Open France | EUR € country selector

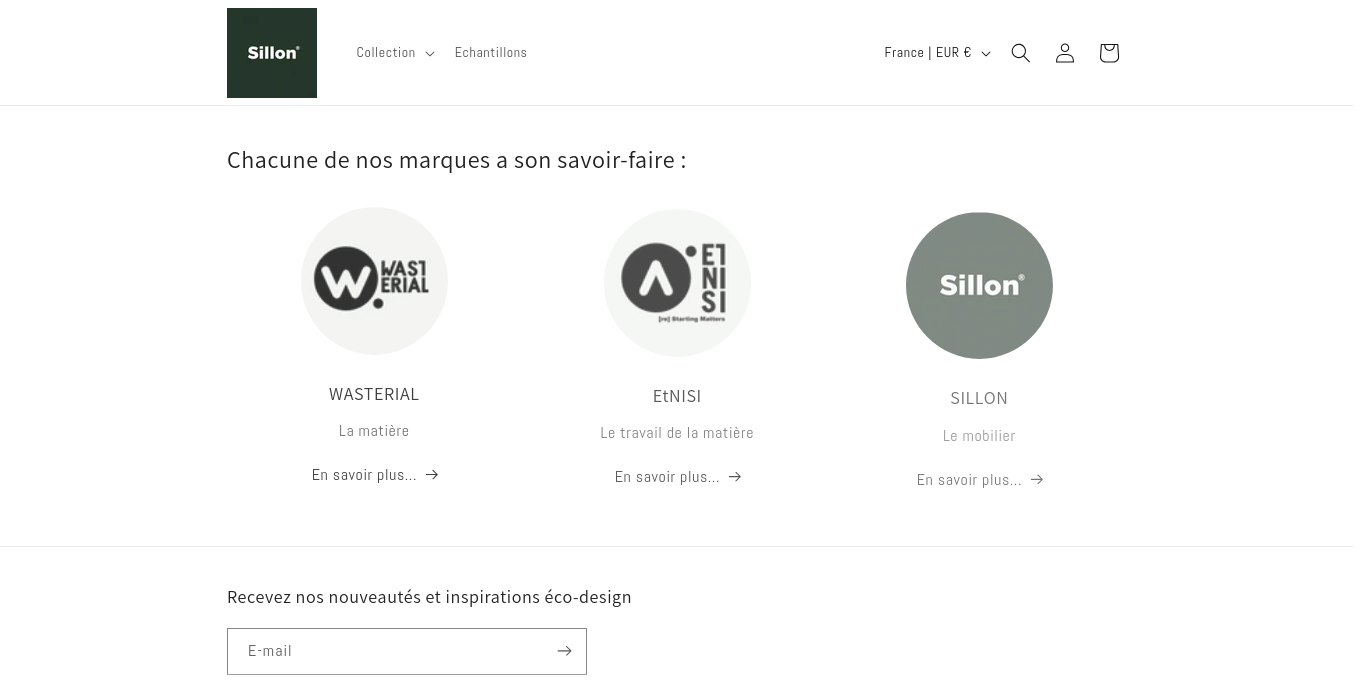(937, 53)
